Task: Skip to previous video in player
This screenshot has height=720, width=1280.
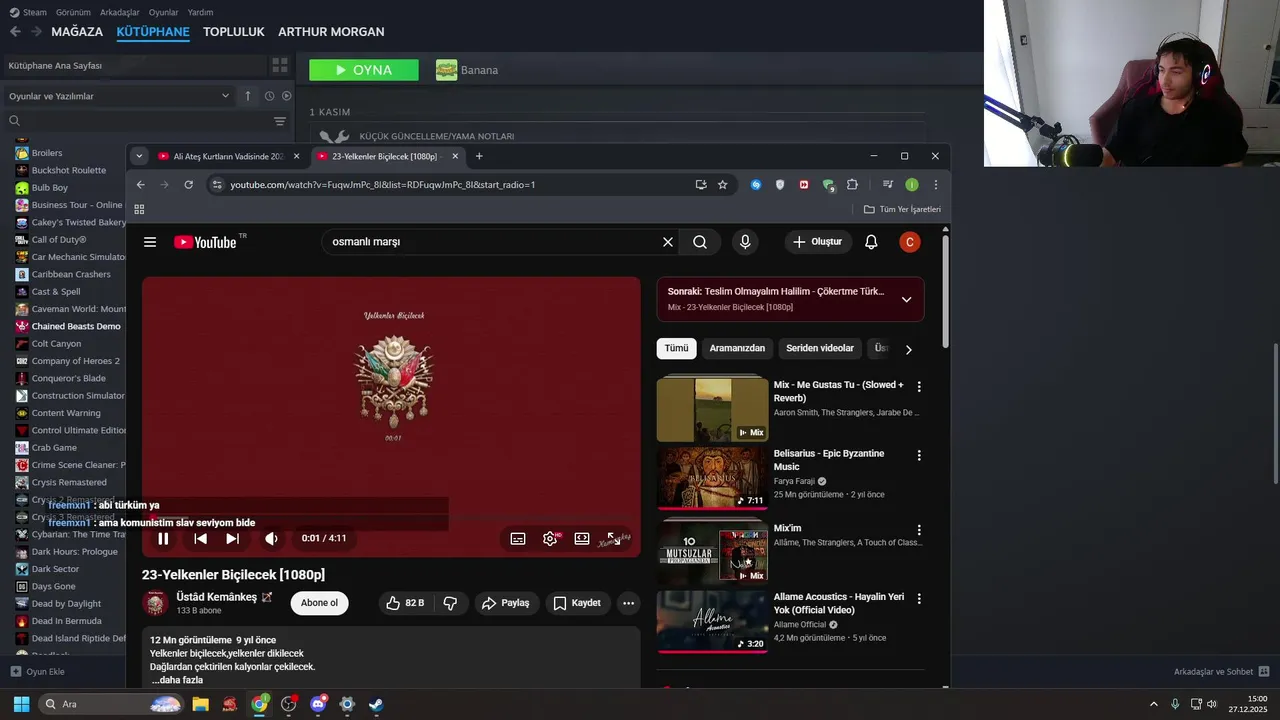Action: tap(200, 539)
